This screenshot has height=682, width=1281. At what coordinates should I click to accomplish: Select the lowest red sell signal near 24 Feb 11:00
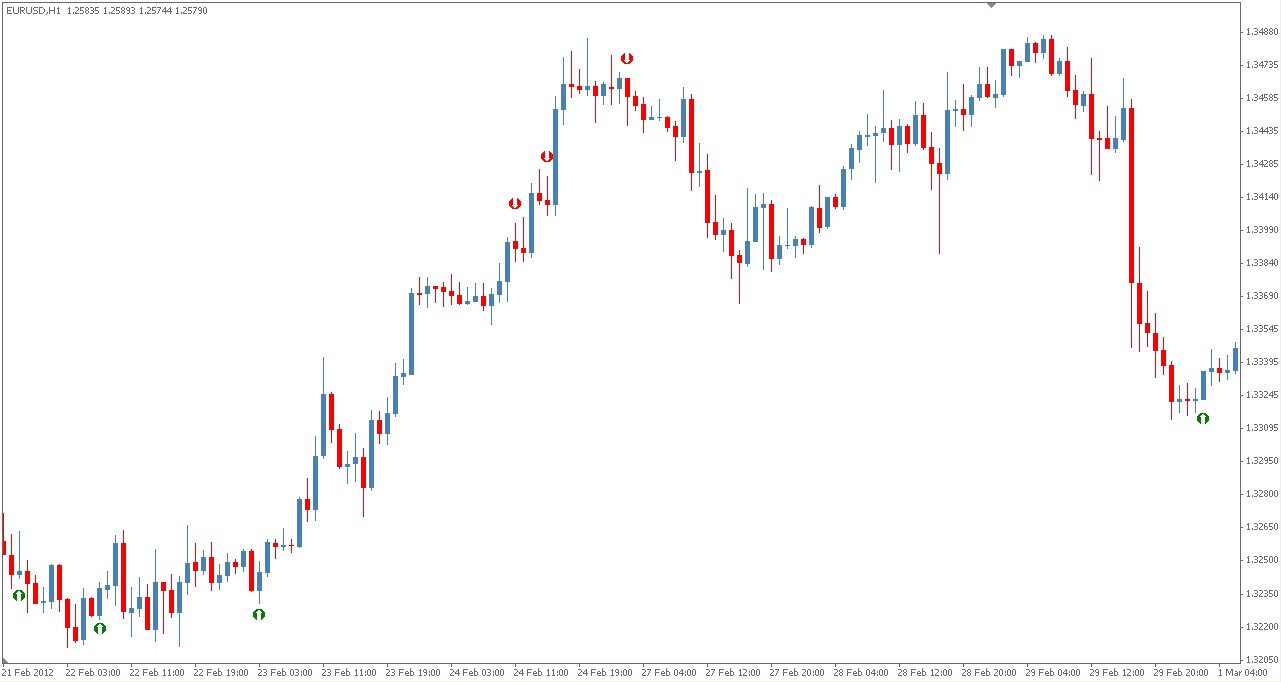(x=516, y=202)
